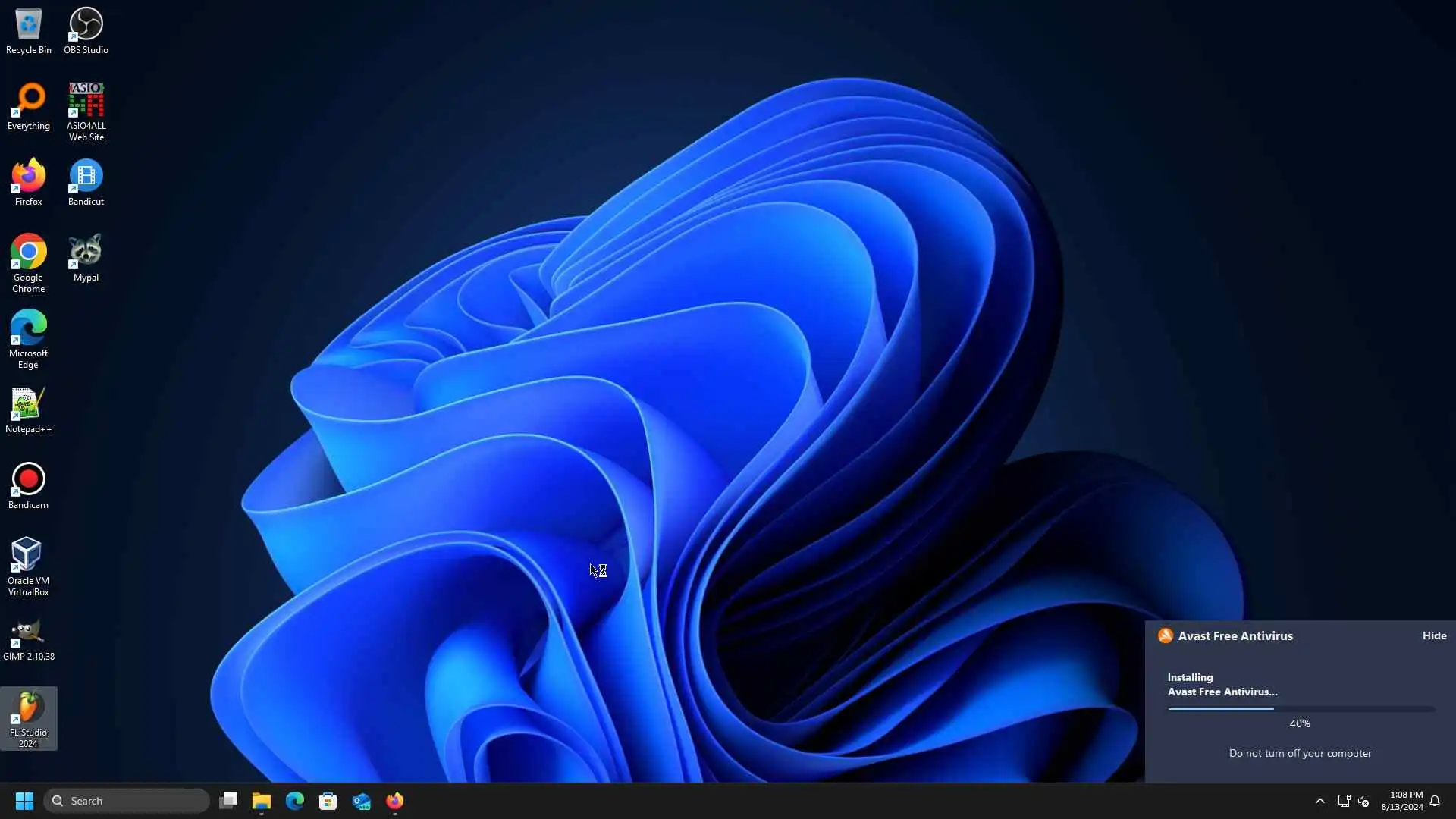Hide the Avast Free Antivirus popup
The width and height of the screenshot is (1456, 819).
pyautogui.click(x=1434, y=635)
